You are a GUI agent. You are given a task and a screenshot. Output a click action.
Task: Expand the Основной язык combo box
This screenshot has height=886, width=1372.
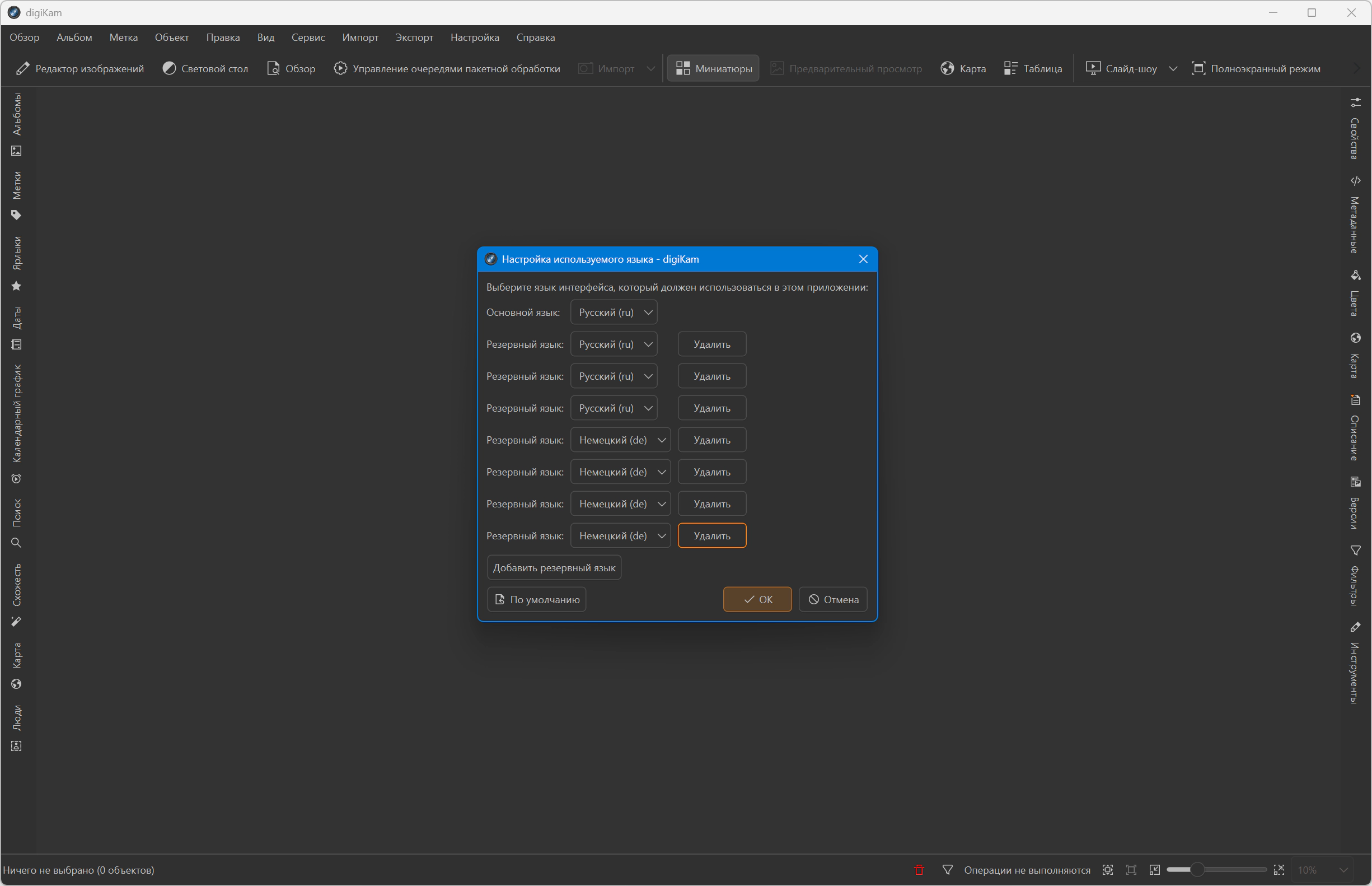click(x=614, y=313)
